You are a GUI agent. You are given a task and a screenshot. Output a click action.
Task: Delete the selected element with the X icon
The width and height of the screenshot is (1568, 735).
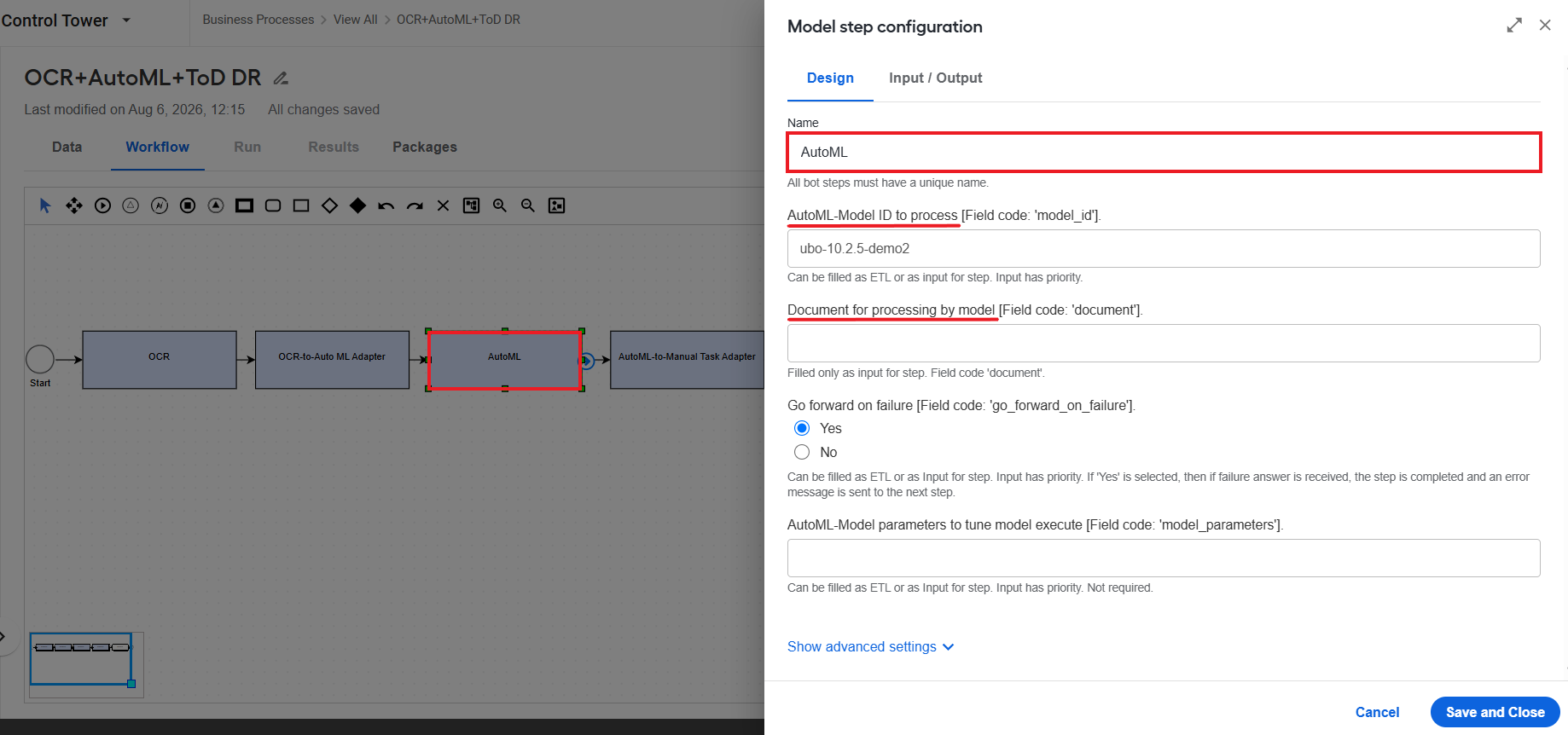click(443, 205)
